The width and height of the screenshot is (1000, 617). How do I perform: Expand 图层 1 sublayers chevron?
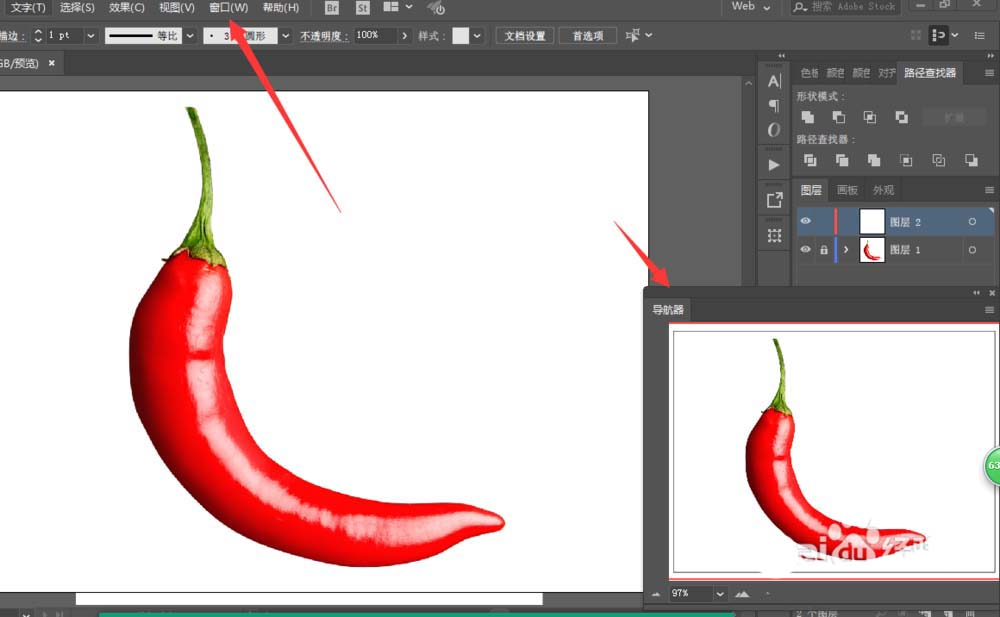tap(846, 249)
